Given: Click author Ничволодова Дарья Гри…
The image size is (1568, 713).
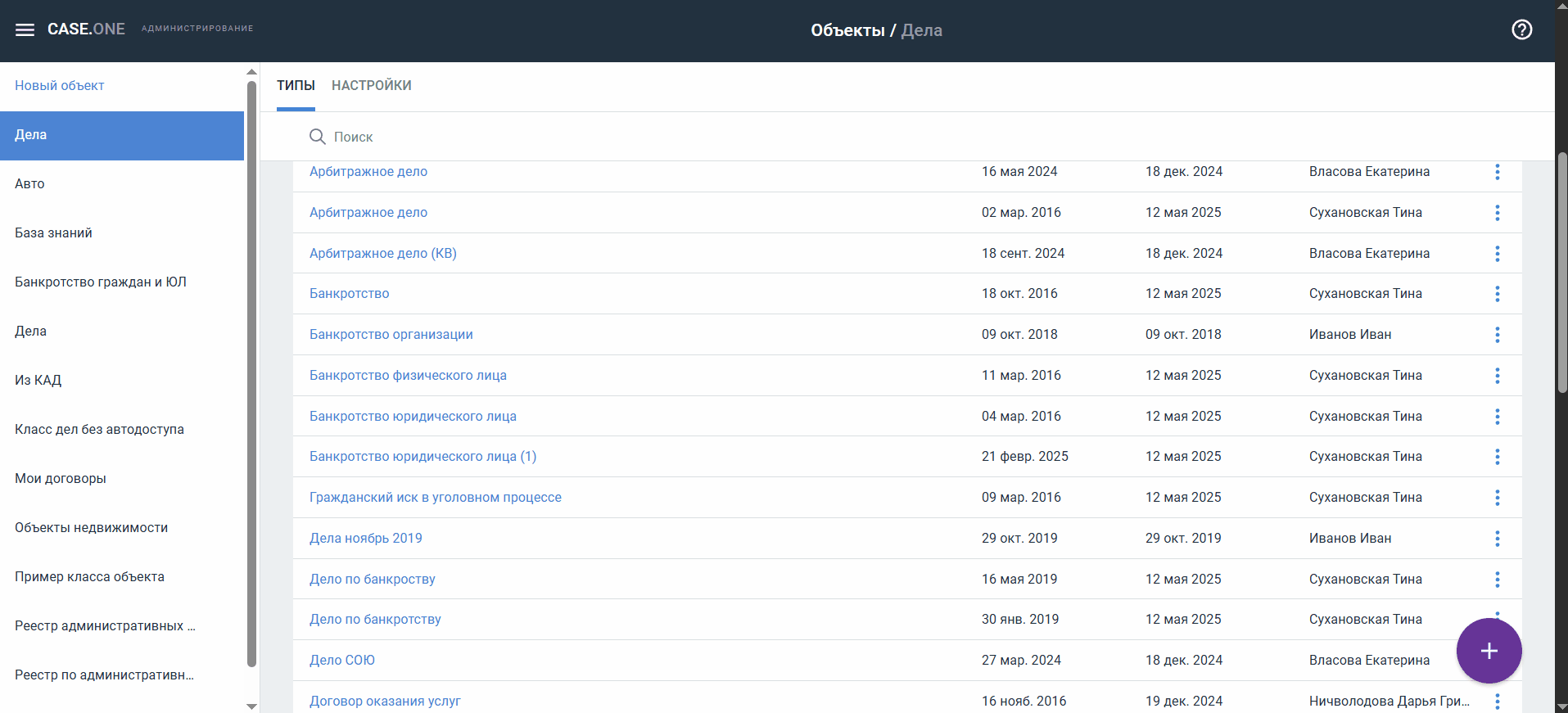Looking at the screenshot, I should coord(1390,702).
